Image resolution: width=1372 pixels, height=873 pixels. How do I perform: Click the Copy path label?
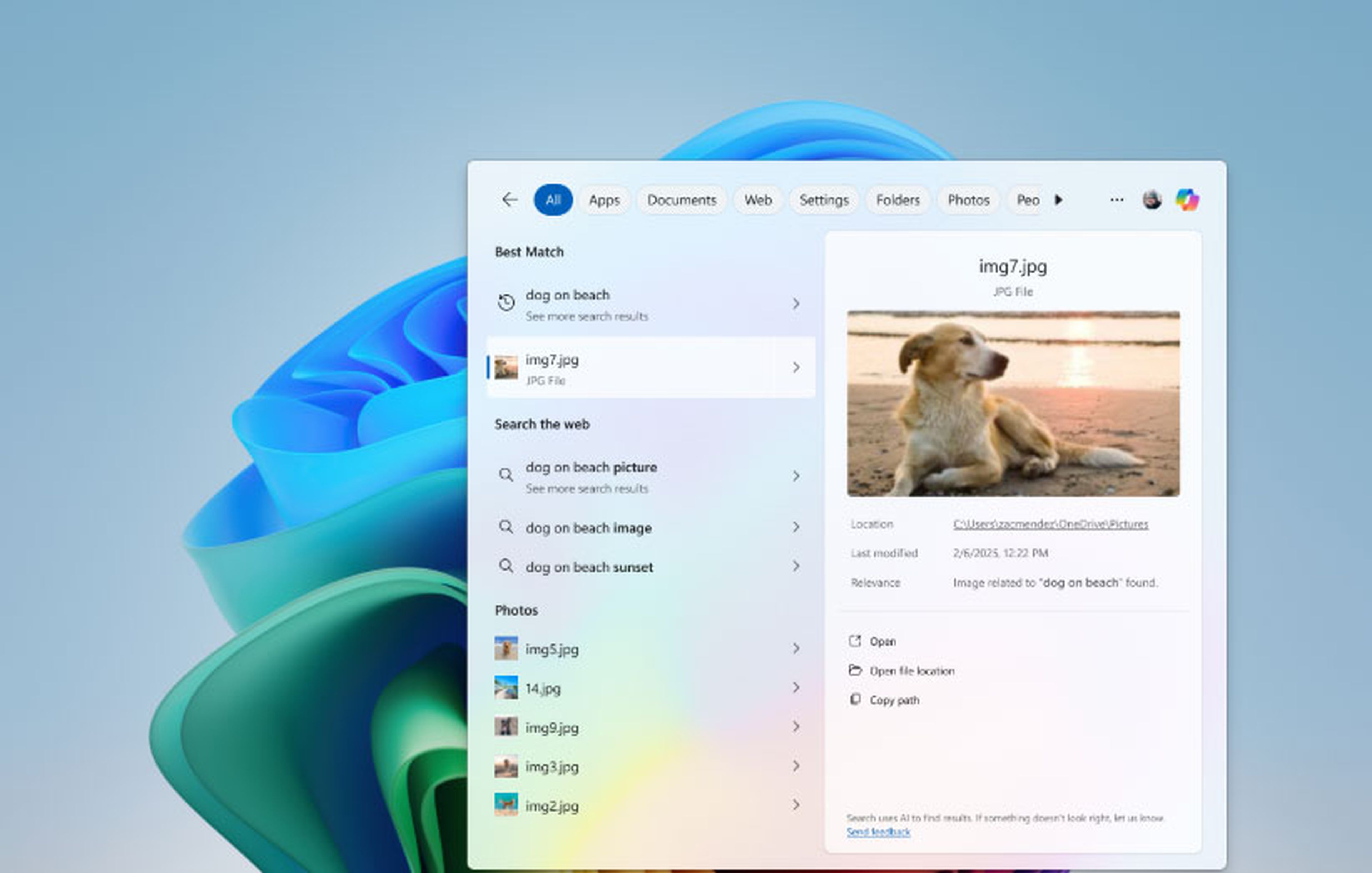(x=894, y=700)
